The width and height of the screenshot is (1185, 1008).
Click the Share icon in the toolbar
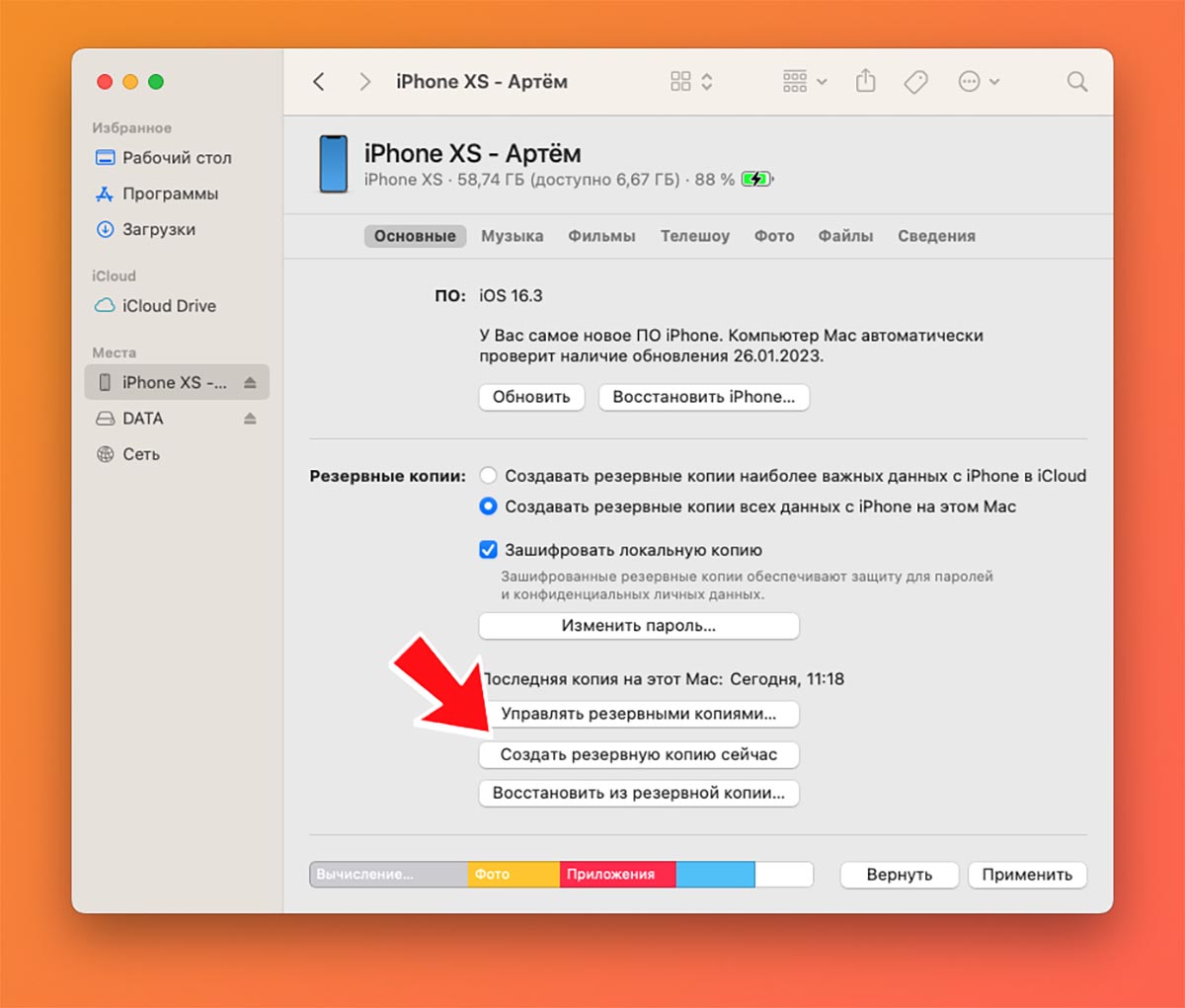pyautogui.click(x=865, y=82)
